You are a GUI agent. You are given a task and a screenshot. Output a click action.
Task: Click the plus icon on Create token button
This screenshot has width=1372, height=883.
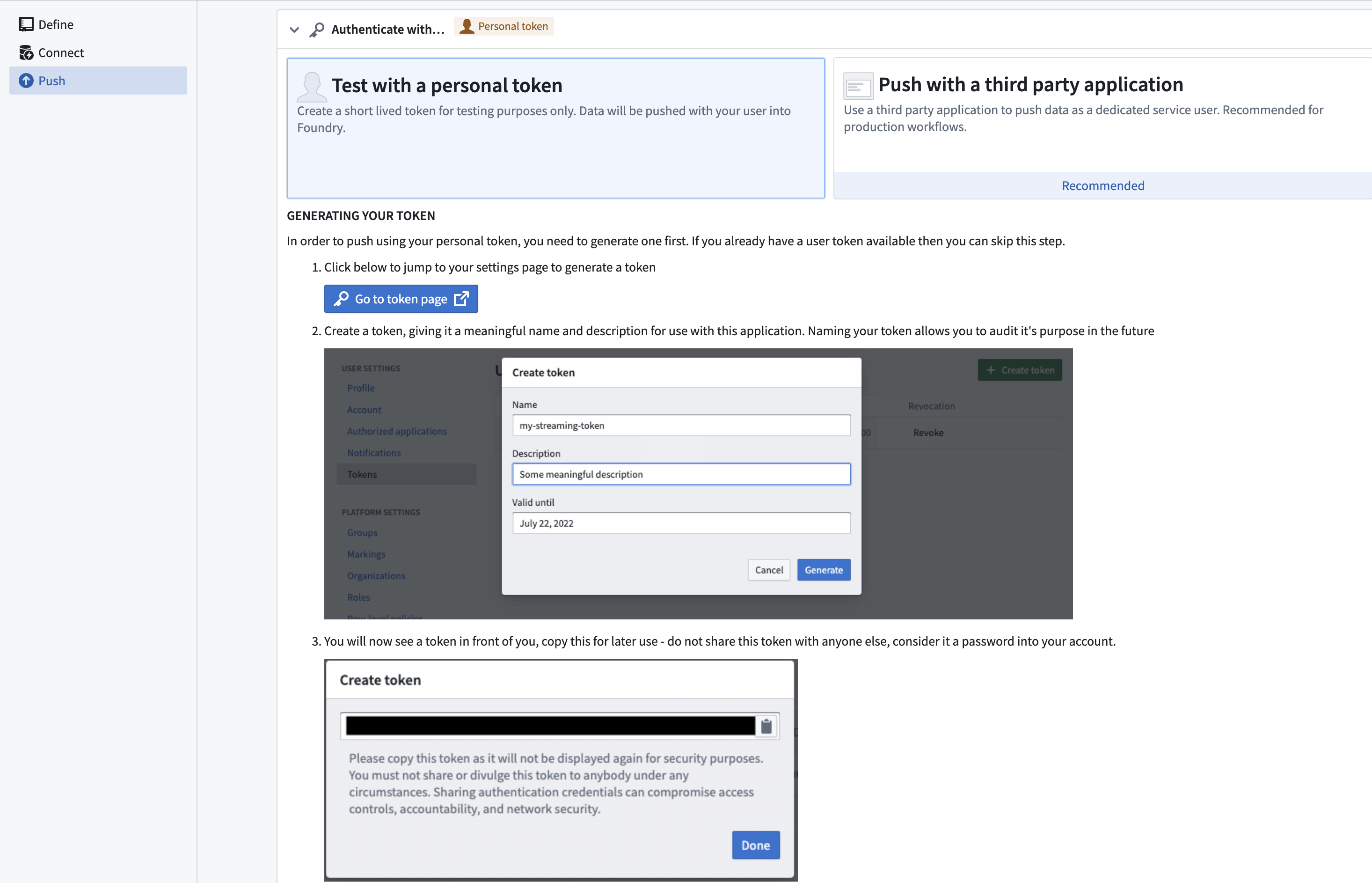click(x=992, y=370)
